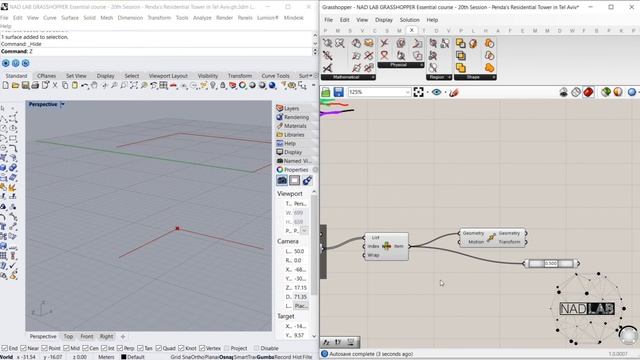Click the light bulb icon in Rhino toolbar
The height and width of the screenshot is (360, 640).
tap(213, 85)
